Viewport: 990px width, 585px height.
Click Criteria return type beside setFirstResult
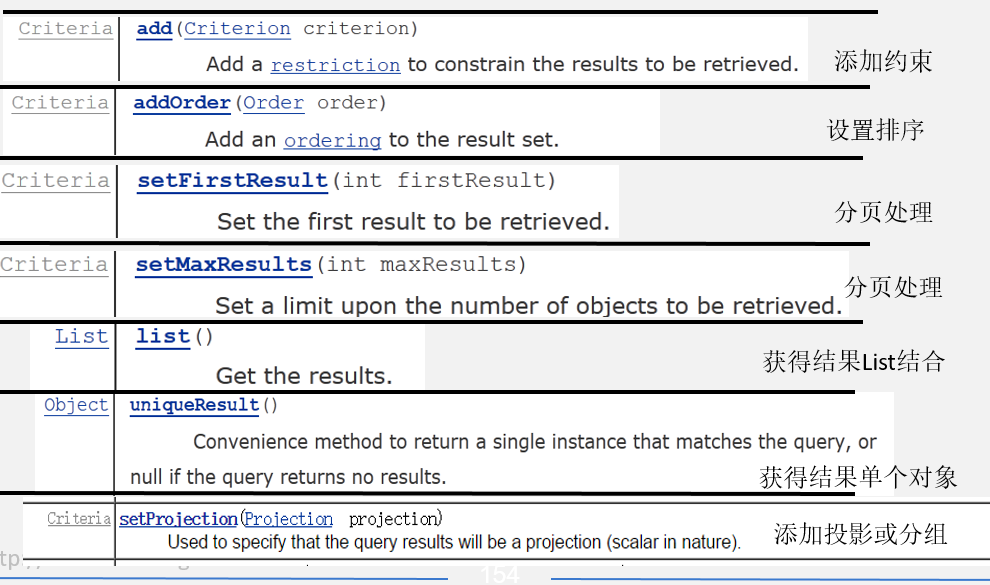click(56, 181)
